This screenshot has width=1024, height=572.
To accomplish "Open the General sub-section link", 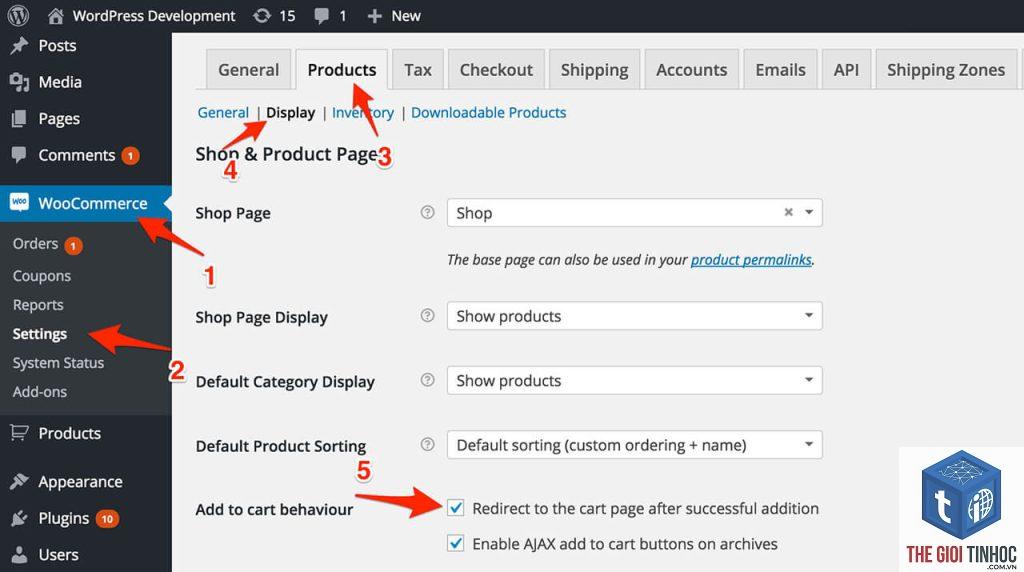I will 223,112.
